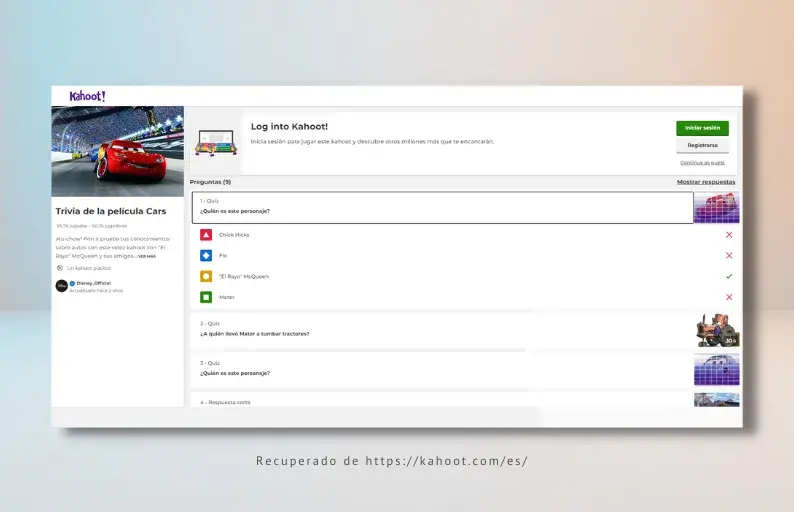Click the green checkmark on the McQueen answer
The image size is (794, 512).
click(729, 276)
